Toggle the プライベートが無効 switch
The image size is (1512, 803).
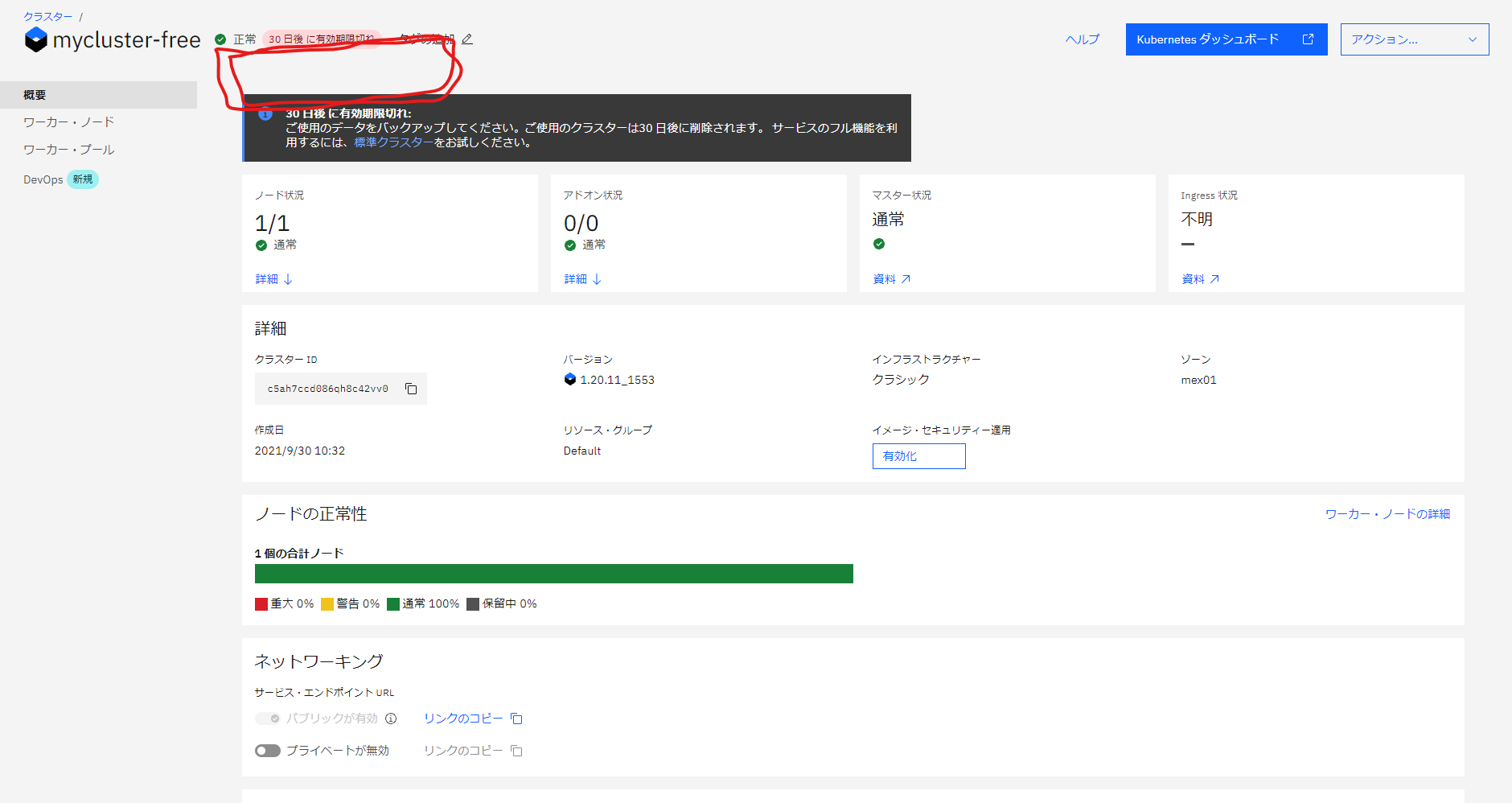coord(268,751)
